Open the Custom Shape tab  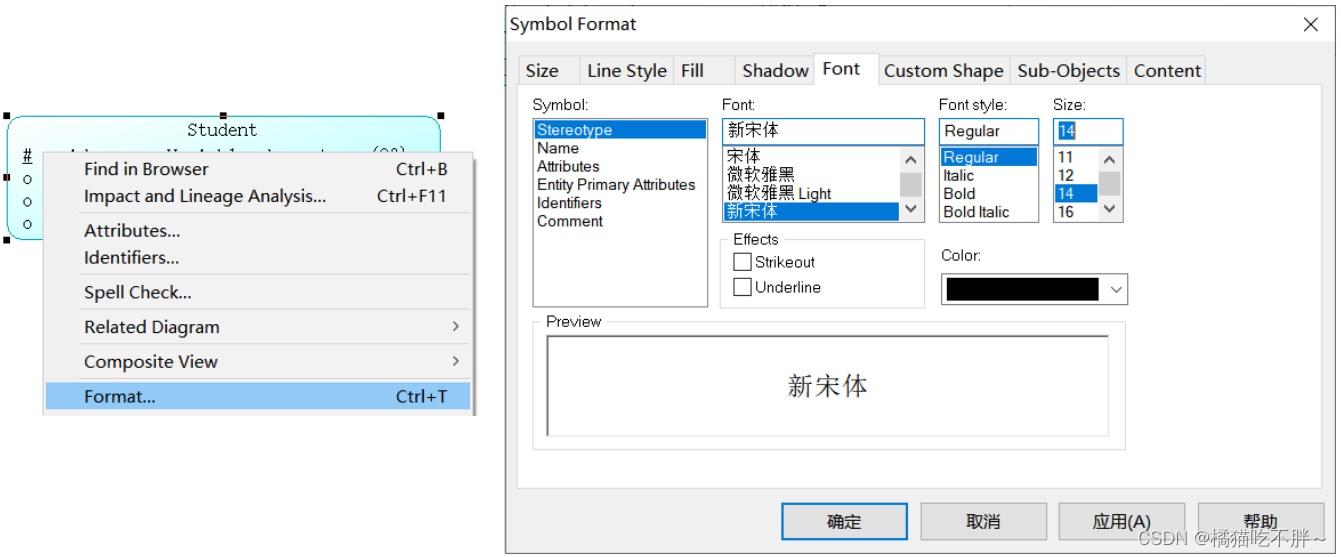943,71
